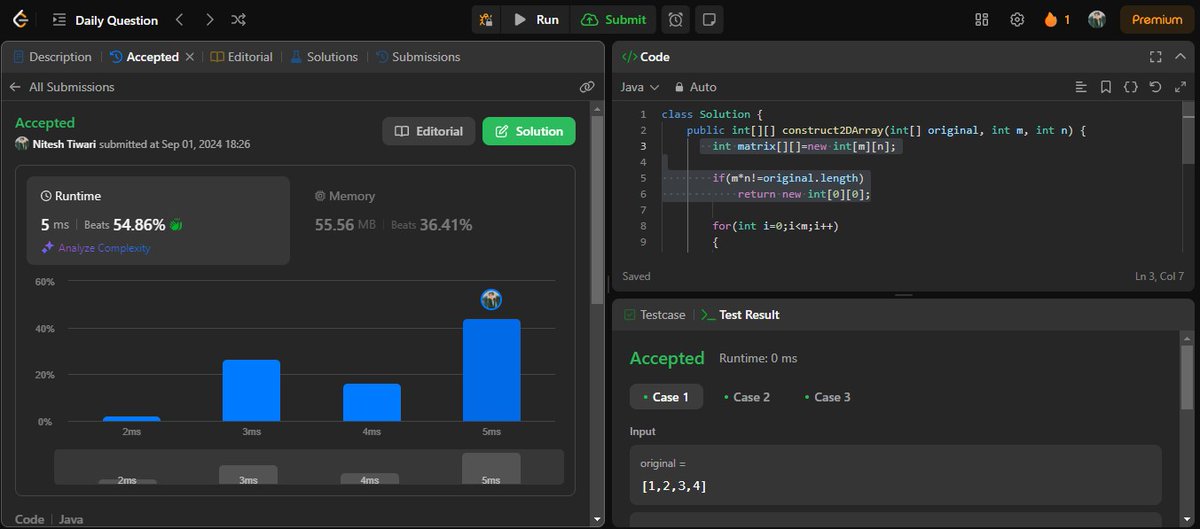1200x529 pixels.
Task: Expand editor with the diagonal arrows icon
Action: [x=1181, y=87]
